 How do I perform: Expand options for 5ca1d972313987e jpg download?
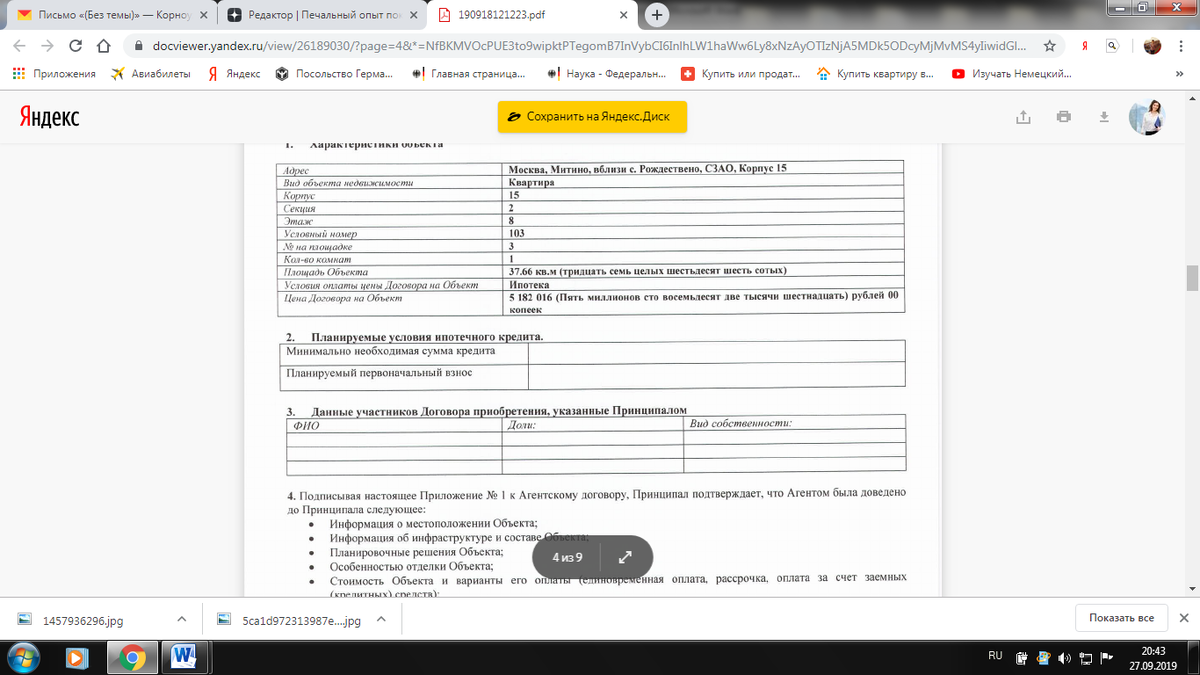tap(381, 619)
